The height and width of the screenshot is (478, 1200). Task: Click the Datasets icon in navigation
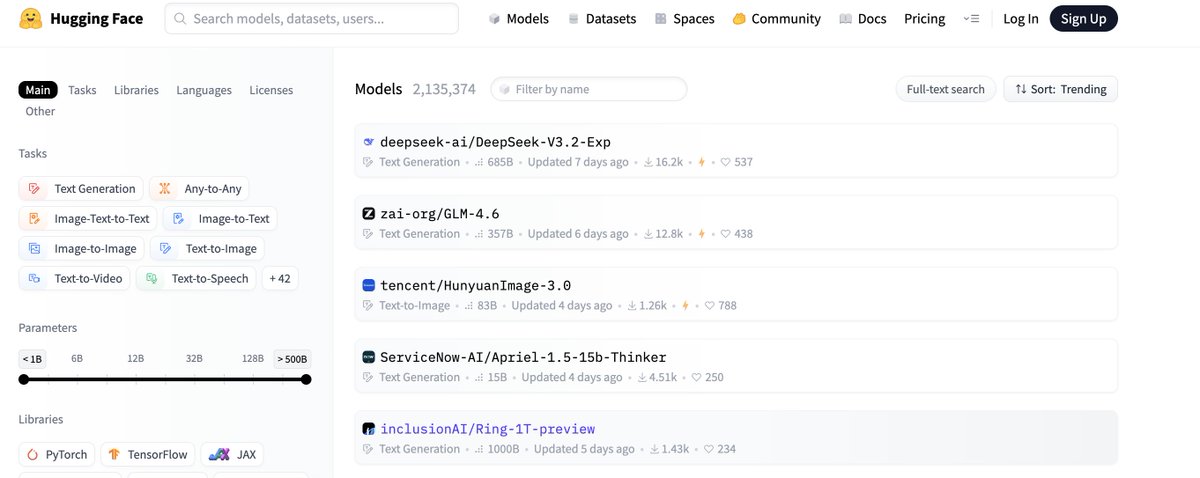click(x=573, y=19)
